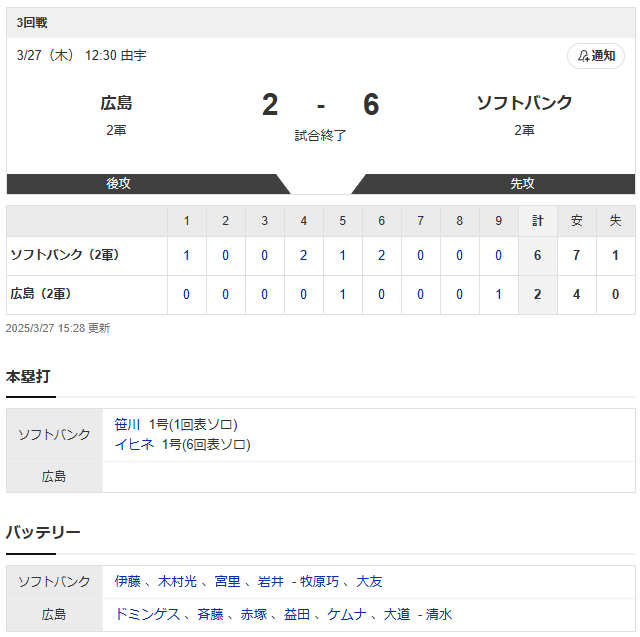Open pitcher link 岩井
Image resolution: width=640 pixels, height=637 pixels.
click(x=270, y=582)
